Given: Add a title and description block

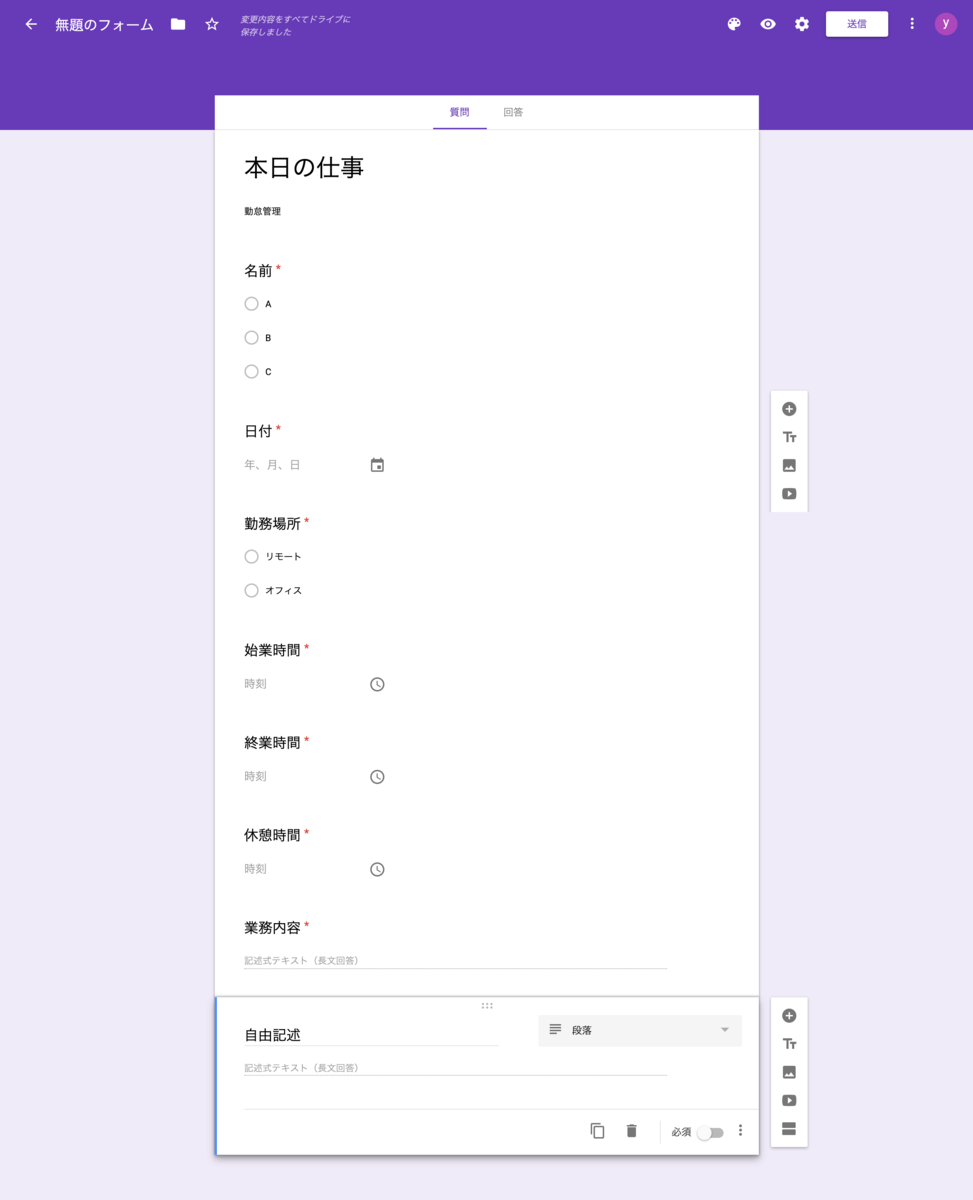Looking at the screenshot, I should click(x=789, y=1043).
